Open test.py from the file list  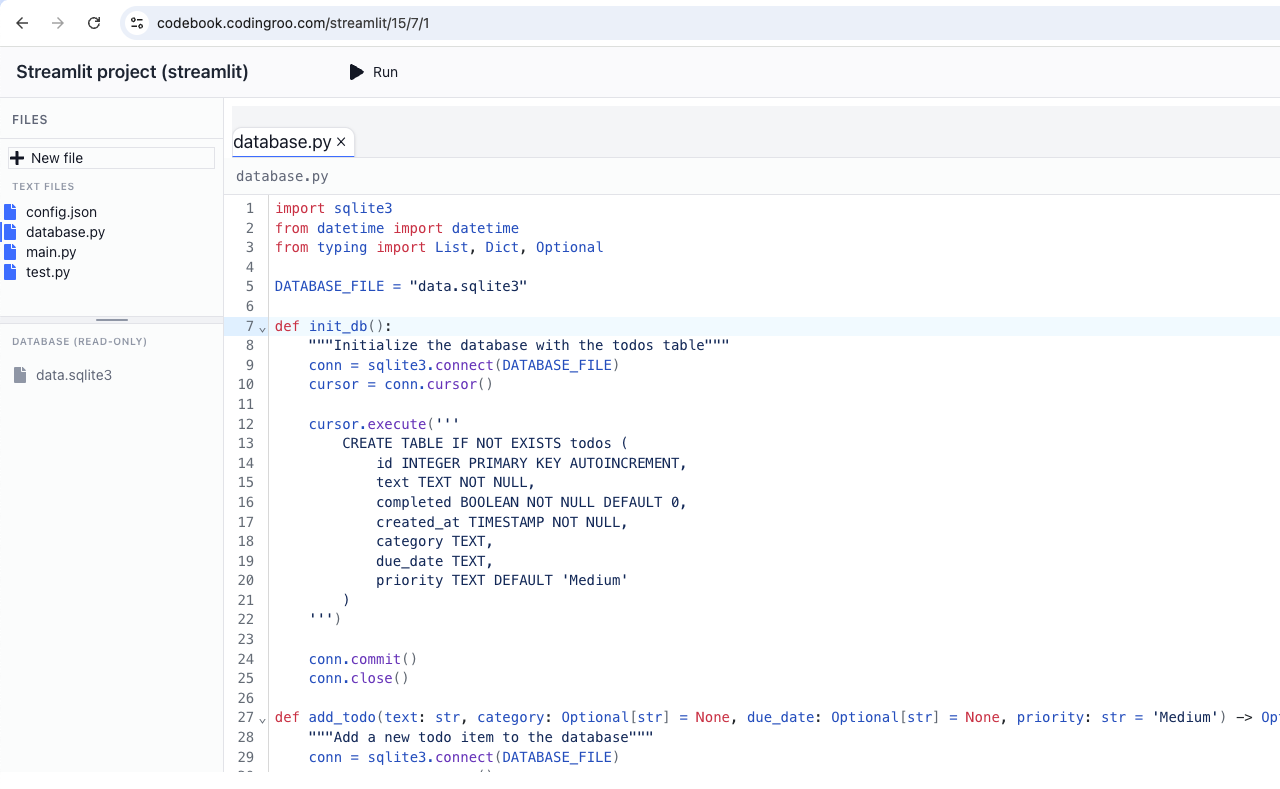tap(48, 272)
